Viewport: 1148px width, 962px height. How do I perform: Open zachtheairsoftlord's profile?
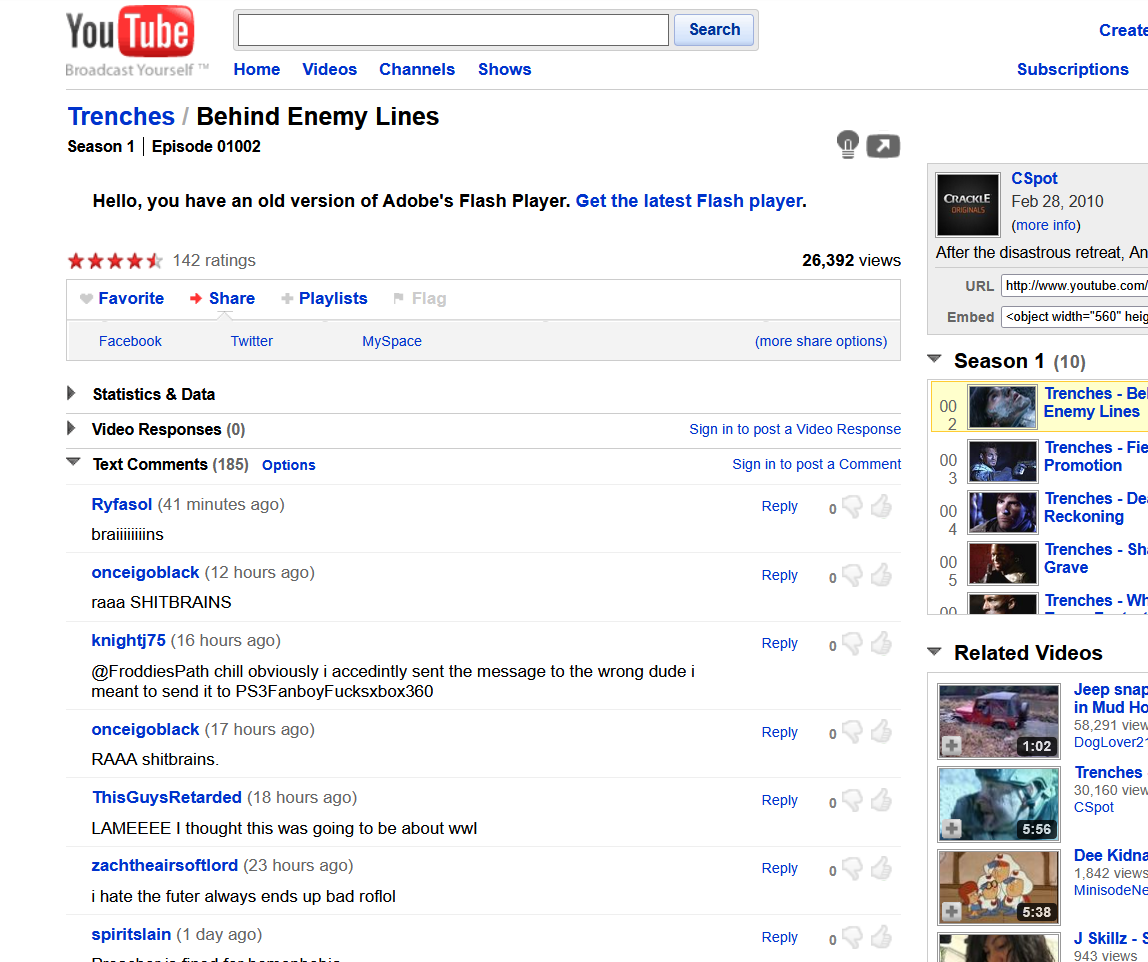(x=164, y=865)
